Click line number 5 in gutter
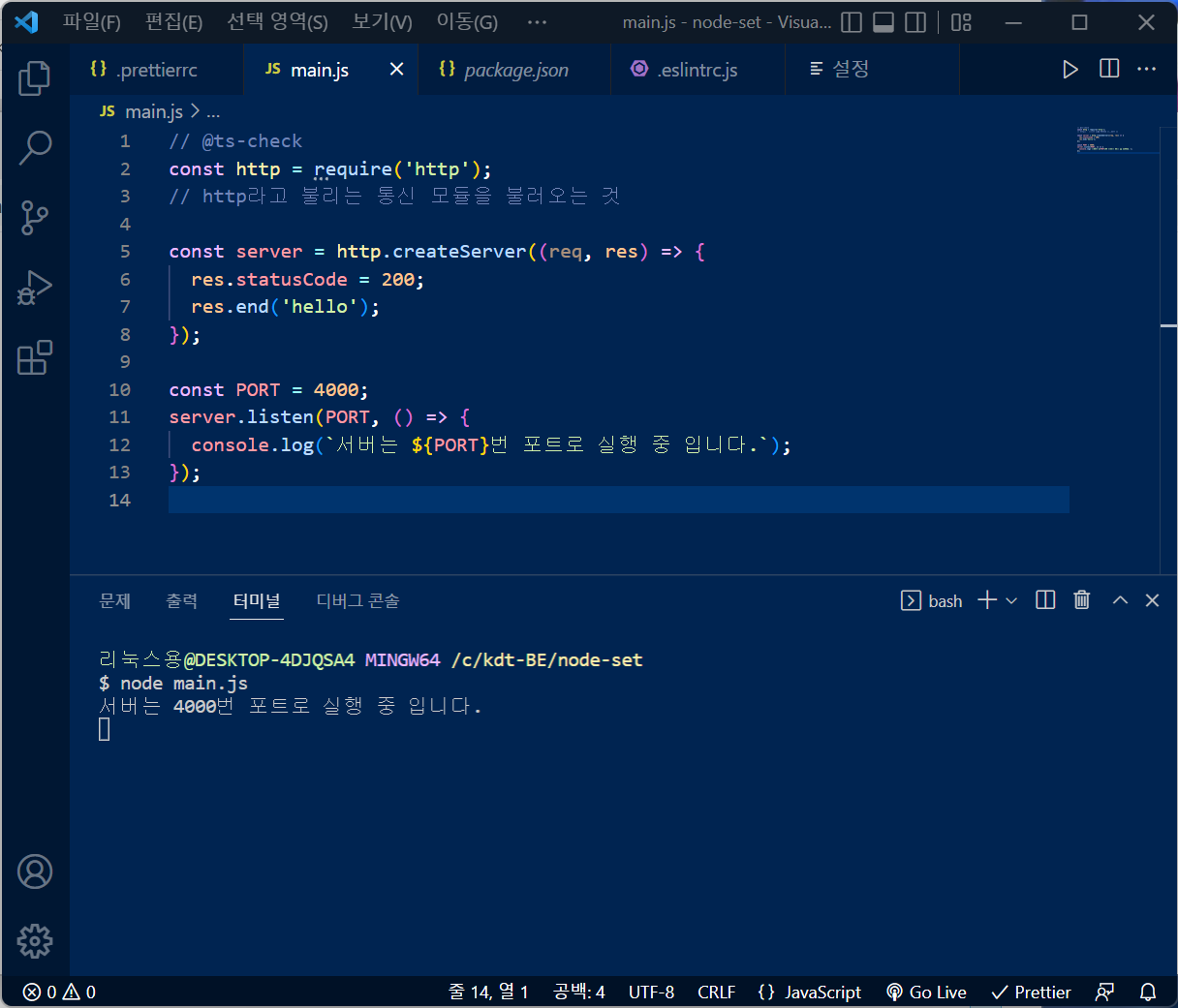This screenshot has height=1008, width=1178. coord(125,252)
